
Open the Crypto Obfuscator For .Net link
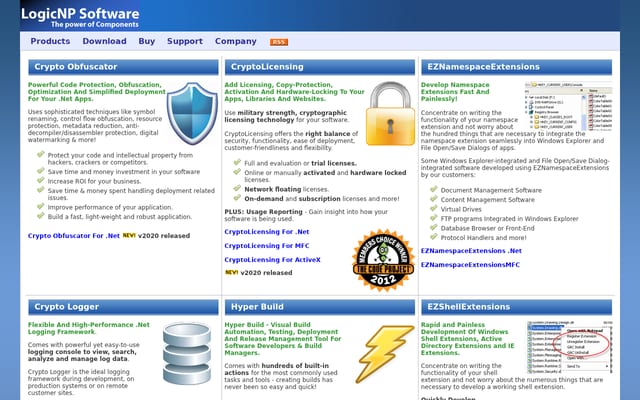pyautogui.click(x=74, y=236)
